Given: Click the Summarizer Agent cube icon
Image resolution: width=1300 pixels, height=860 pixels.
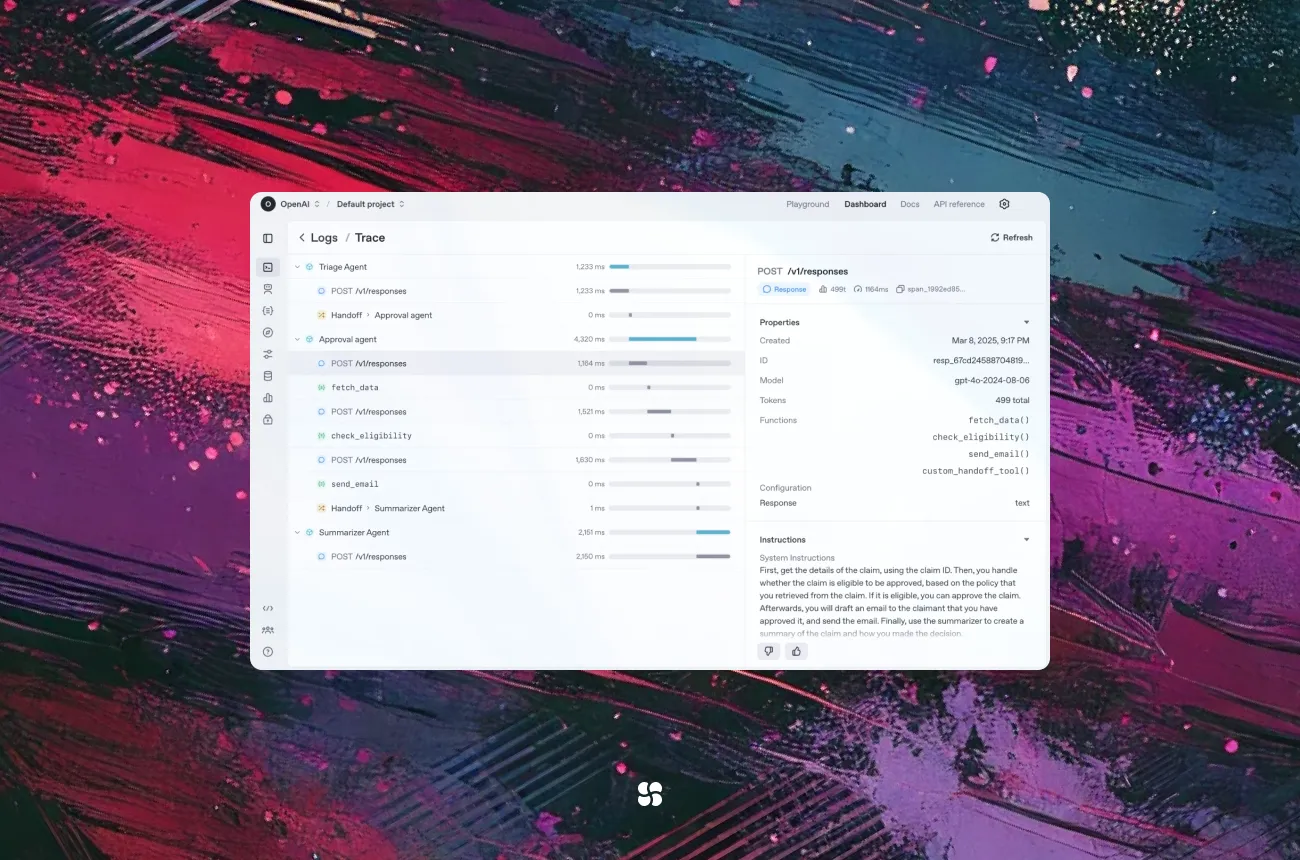Looking at the screenshot, I should tap(310, 533).
